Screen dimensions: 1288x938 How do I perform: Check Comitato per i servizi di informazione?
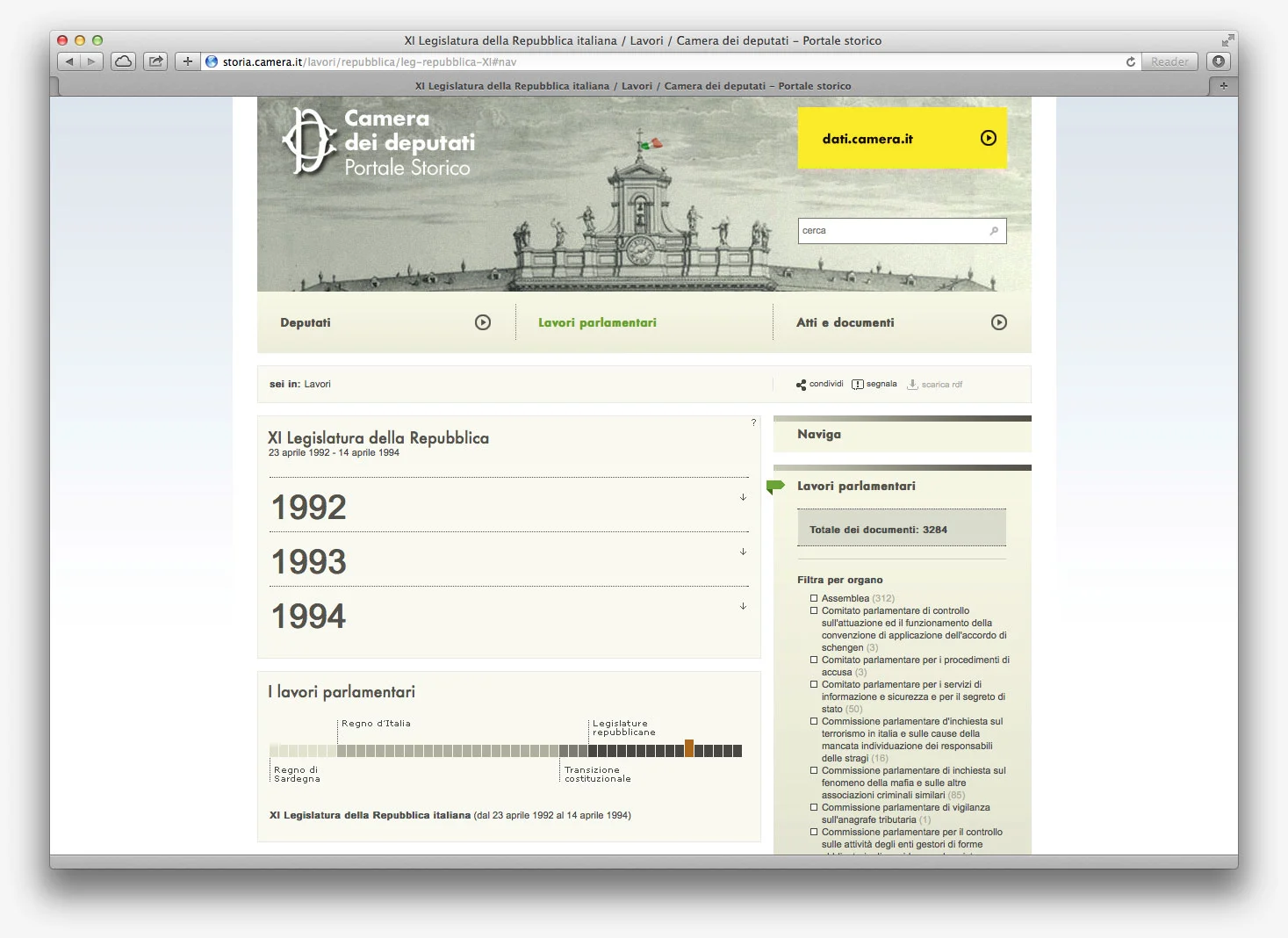point(814,684)
